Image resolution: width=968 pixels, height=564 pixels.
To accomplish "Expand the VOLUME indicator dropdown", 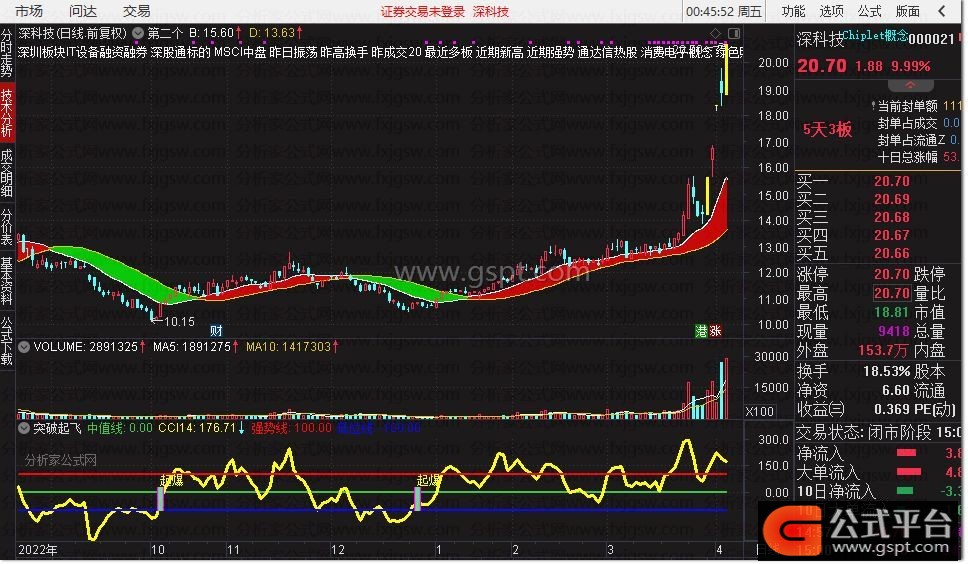I will (x=23, y=347).
